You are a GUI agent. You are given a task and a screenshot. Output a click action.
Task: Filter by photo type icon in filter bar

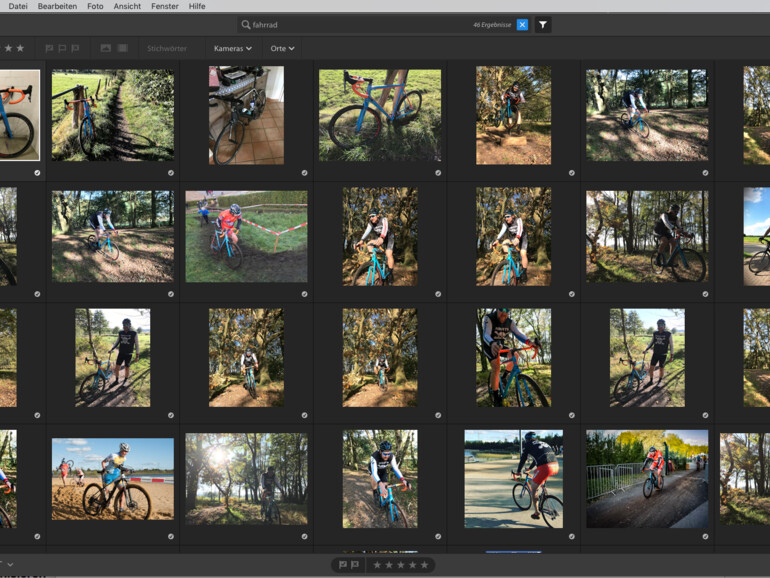point(106,48)
